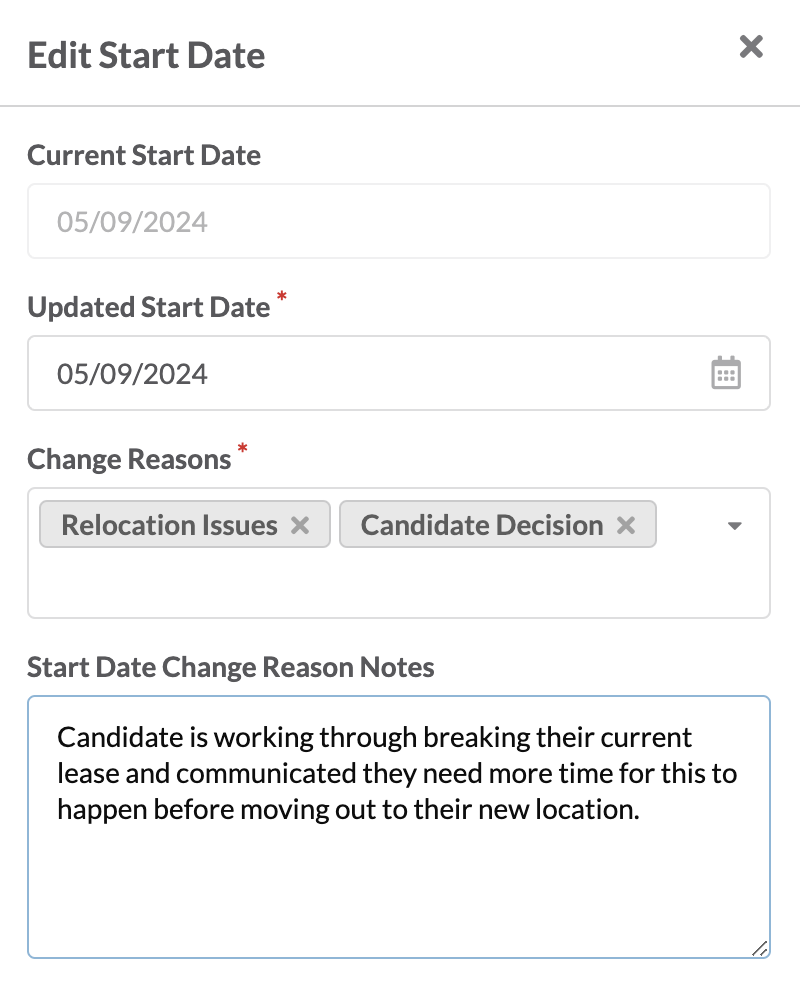Select the Relocation Issues tag label
Image resolution: width=800 pixels, height=990 pixels.
click(169, 525)
